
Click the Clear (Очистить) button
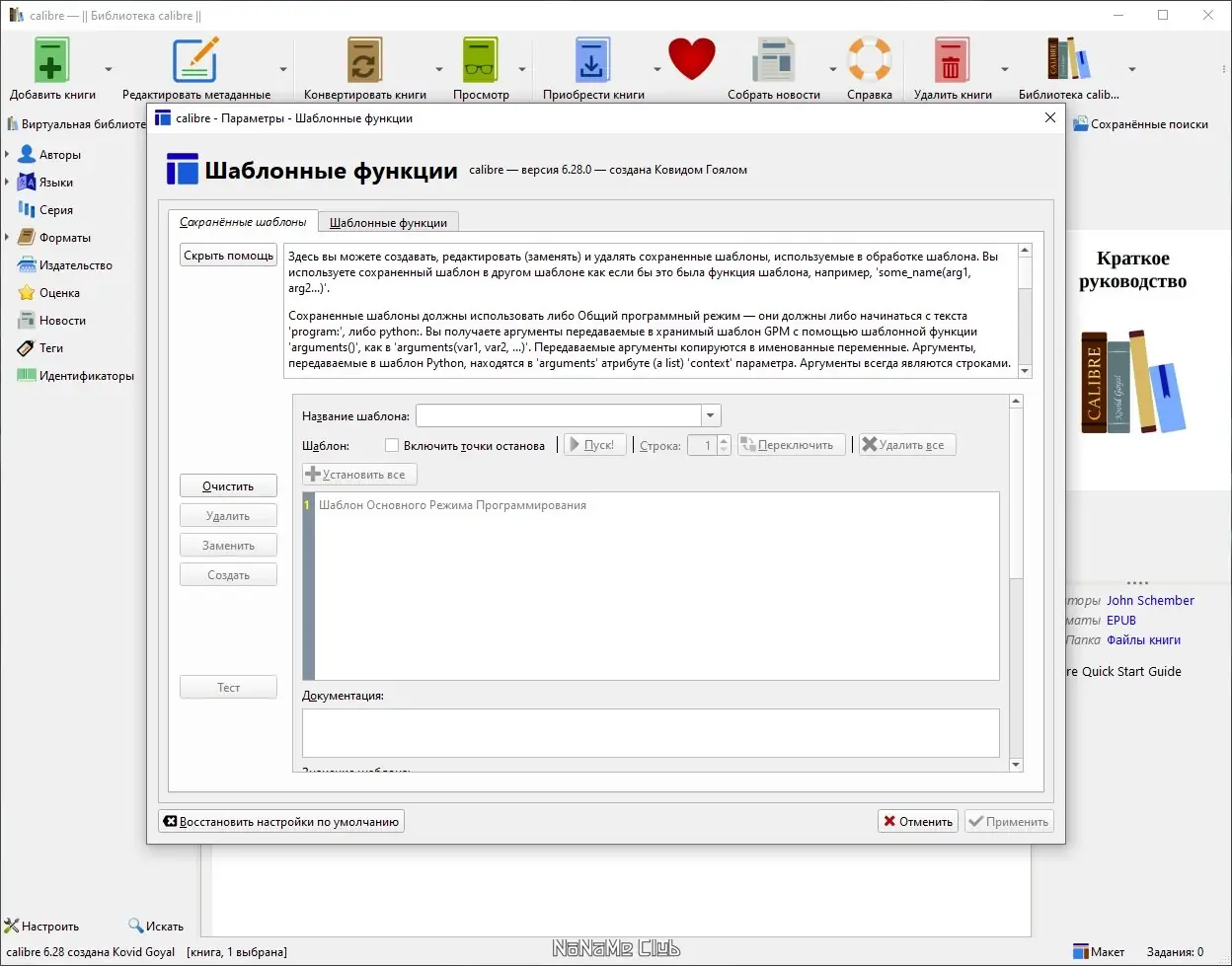coord(228,486)
